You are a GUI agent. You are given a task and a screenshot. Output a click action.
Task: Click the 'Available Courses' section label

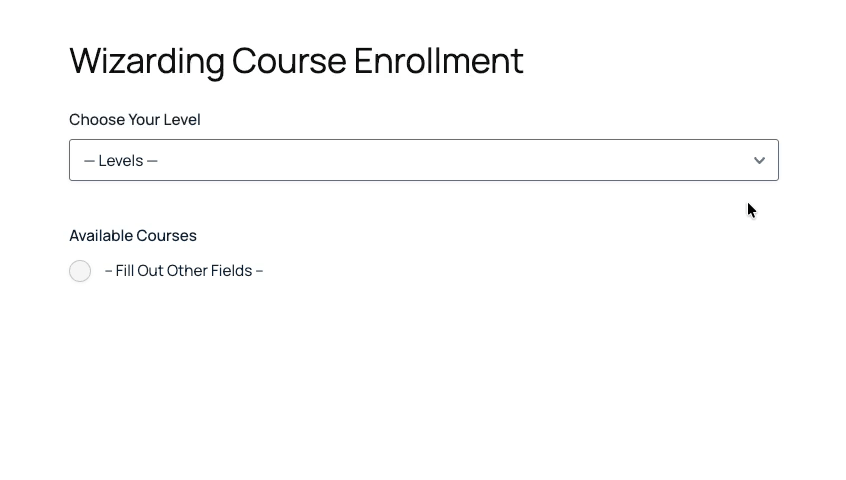pyautogui.click(x=133, y=236)
